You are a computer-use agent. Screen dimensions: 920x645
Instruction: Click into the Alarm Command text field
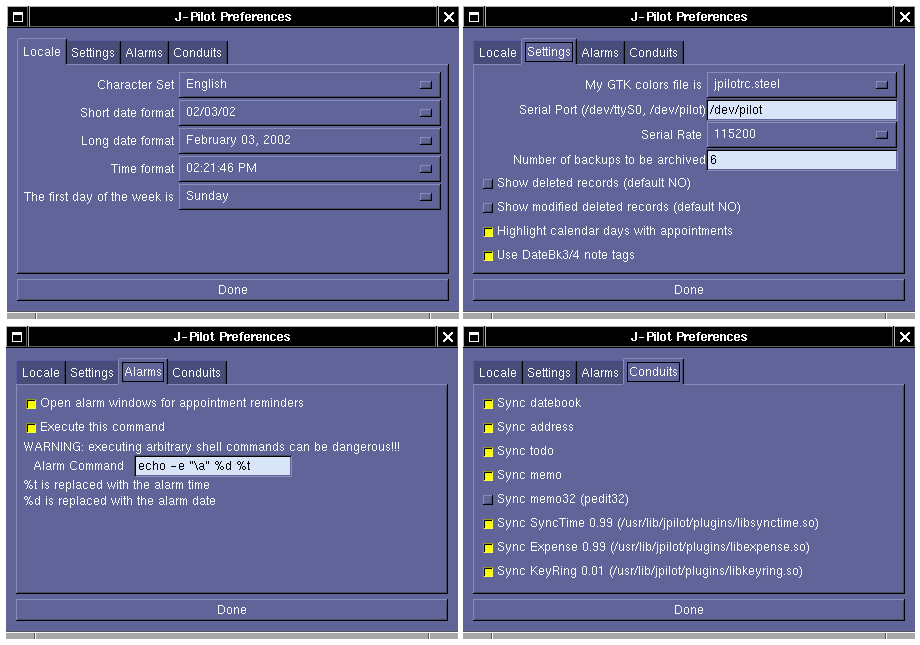(212, 466)
